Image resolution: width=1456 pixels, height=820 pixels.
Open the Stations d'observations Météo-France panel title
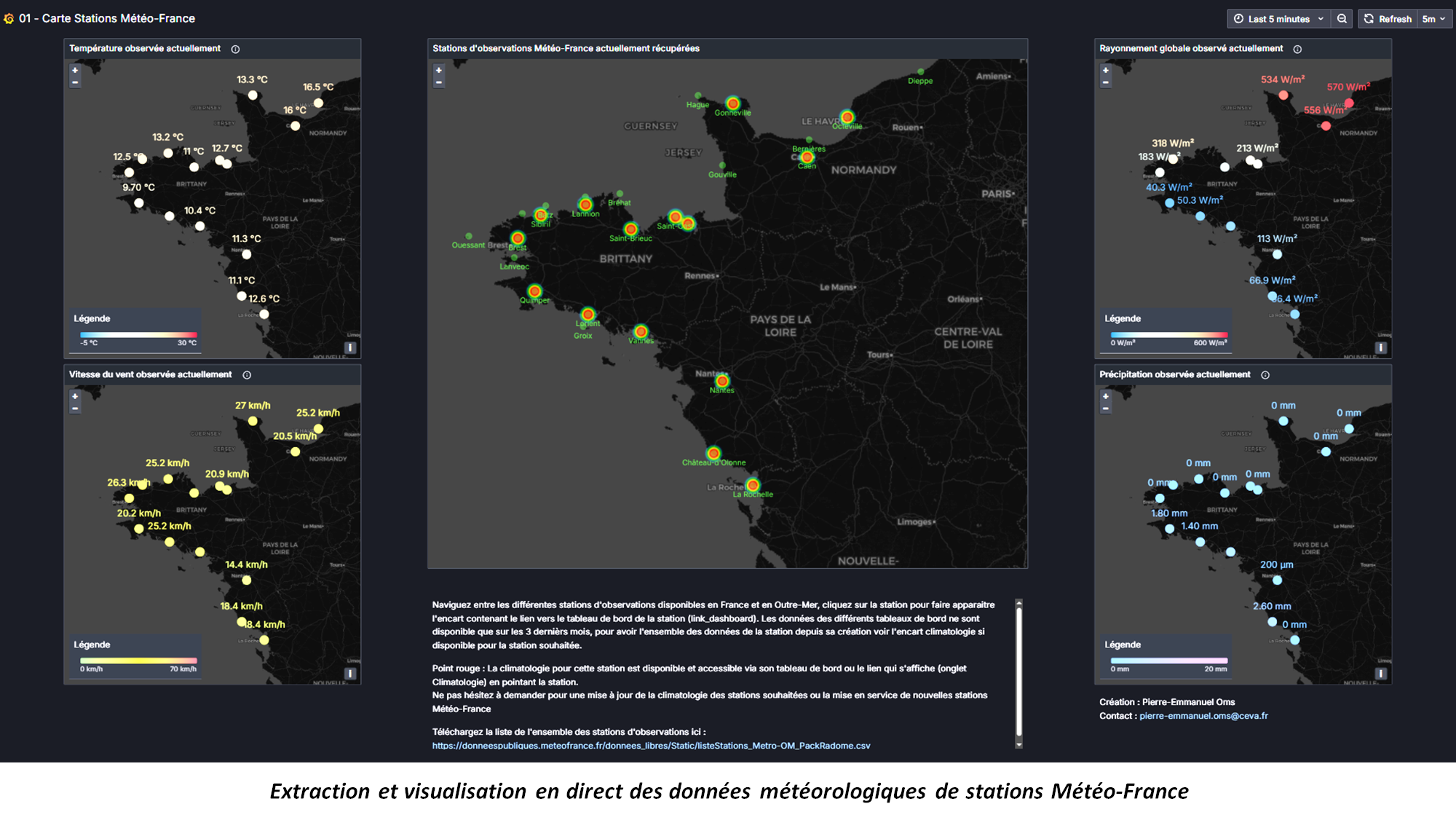[x=566, y=49]
